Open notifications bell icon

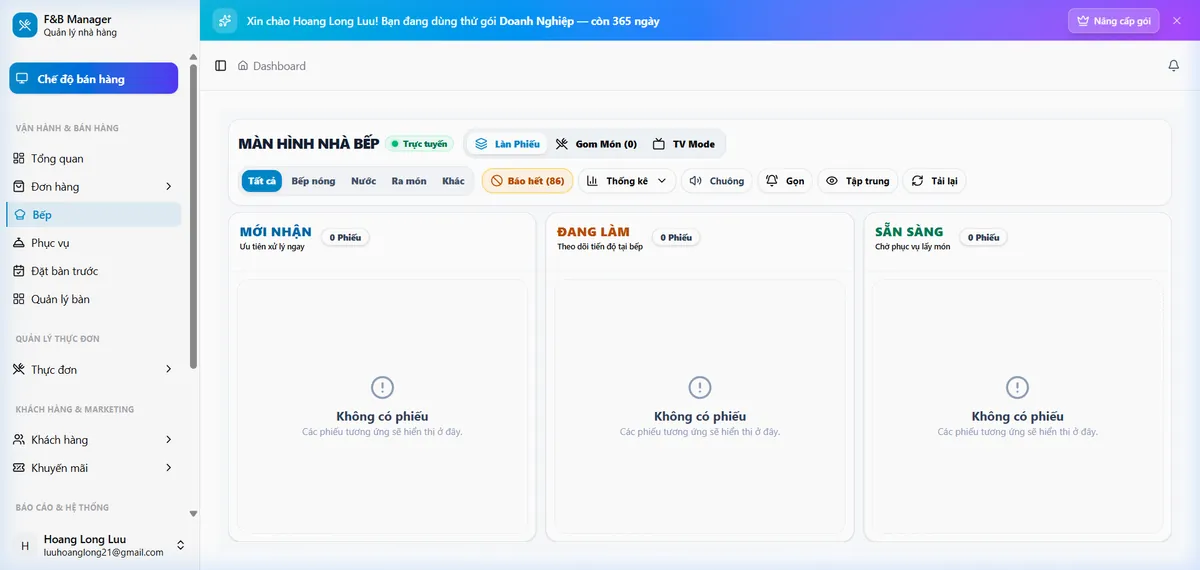[1174, 66]
